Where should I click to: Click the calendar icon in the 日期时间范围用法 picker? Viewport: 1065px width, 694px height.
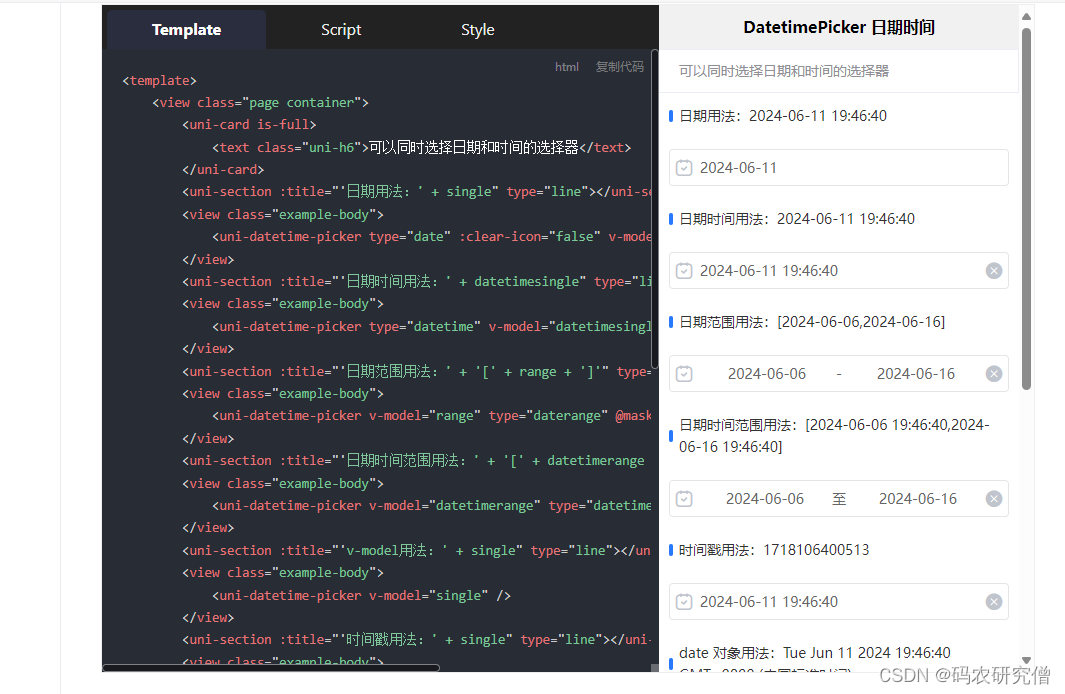684,498
